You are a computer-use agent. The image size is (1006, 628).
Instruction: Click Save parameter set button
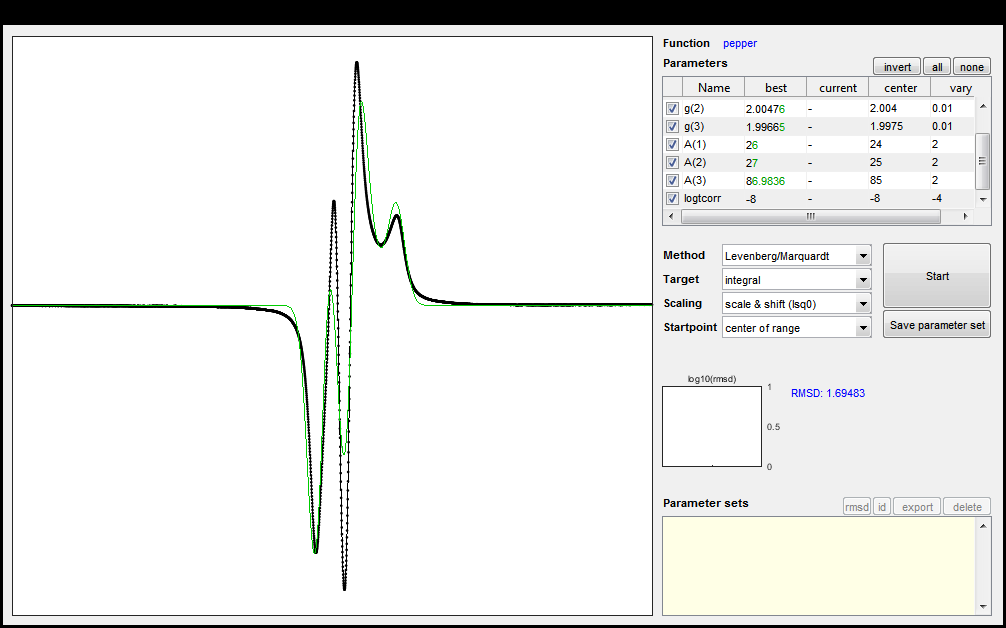coord(937,325)
